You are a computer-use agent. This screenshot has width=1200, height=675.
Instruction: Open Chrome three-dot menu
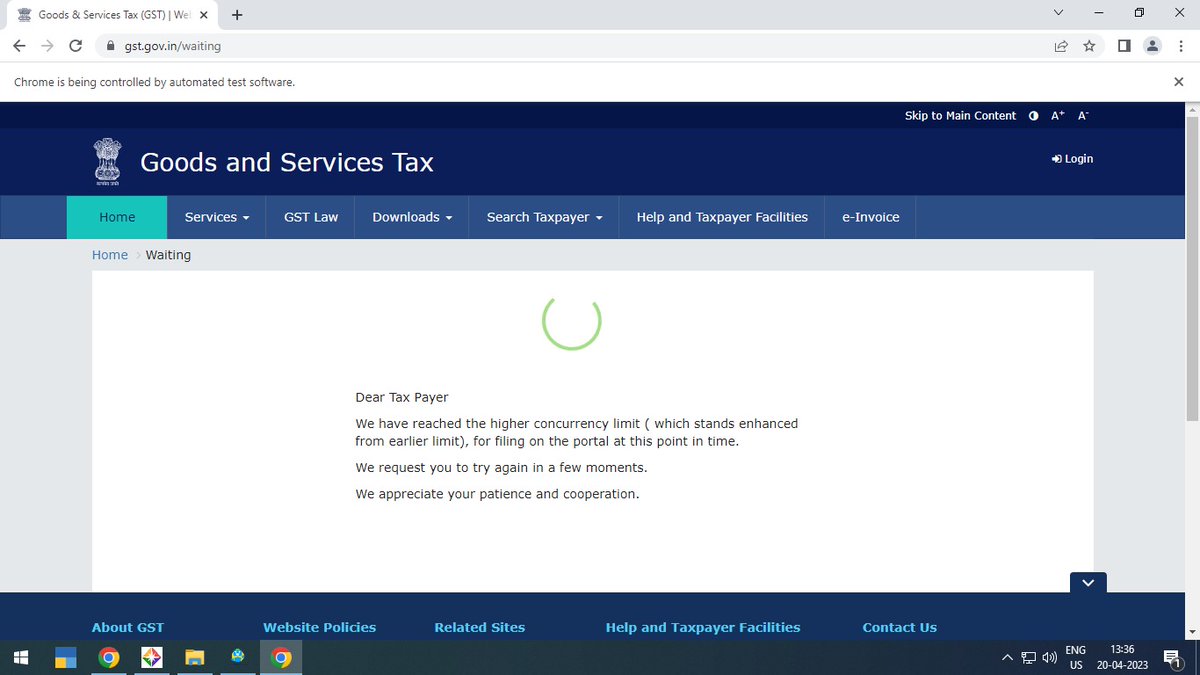(1179, 46)
